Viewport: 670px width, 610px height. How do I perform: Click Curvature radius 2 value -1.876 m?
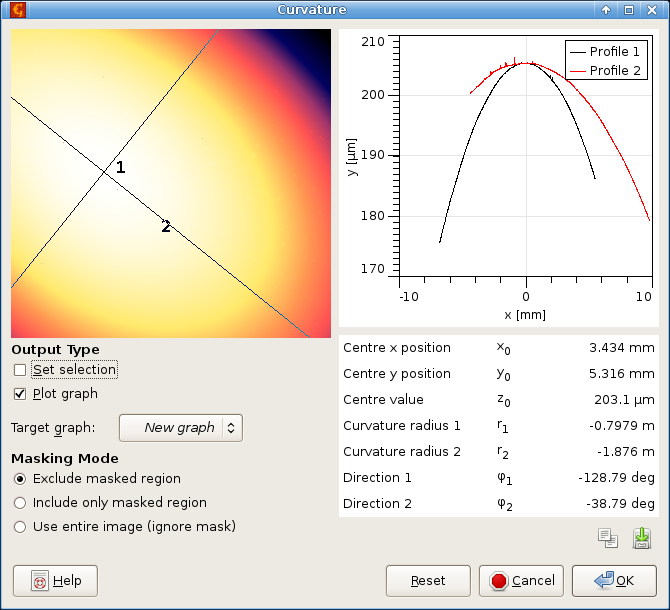pos(626,452)
